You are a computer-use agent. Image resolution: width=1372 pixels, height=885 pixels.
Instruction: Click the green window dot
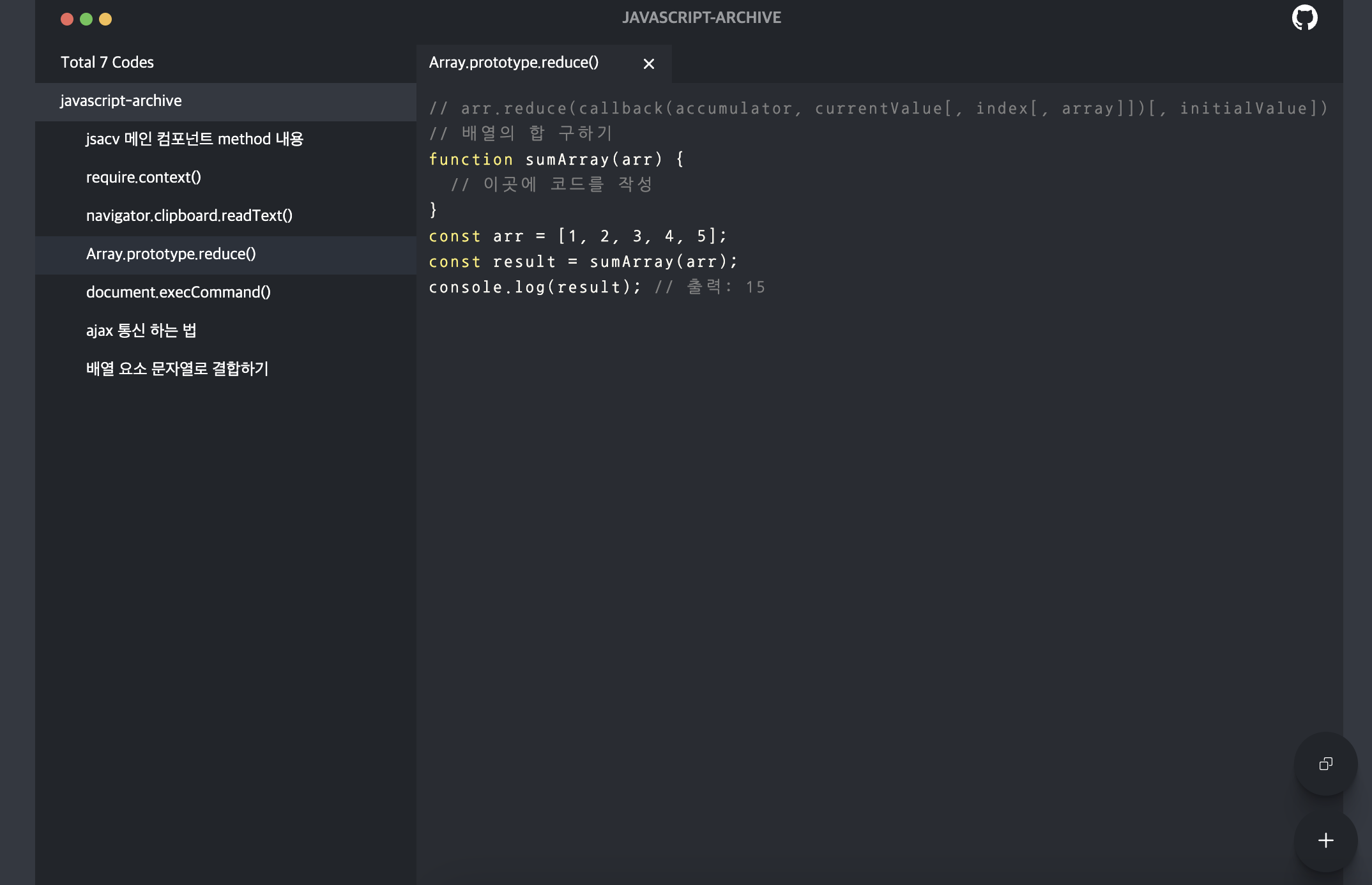(86, 19)
